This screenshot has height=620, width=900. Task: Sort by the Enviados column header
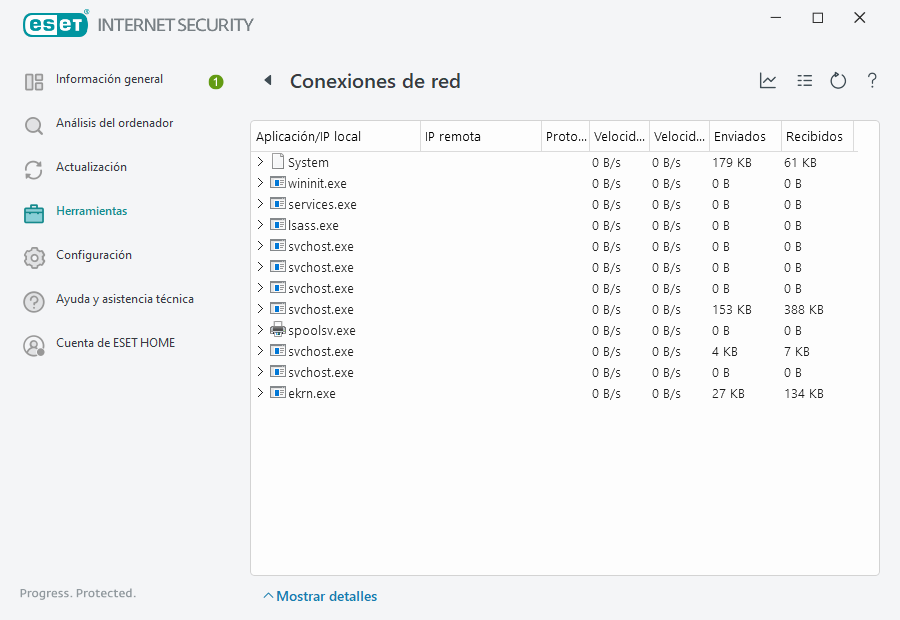point(740,136)
